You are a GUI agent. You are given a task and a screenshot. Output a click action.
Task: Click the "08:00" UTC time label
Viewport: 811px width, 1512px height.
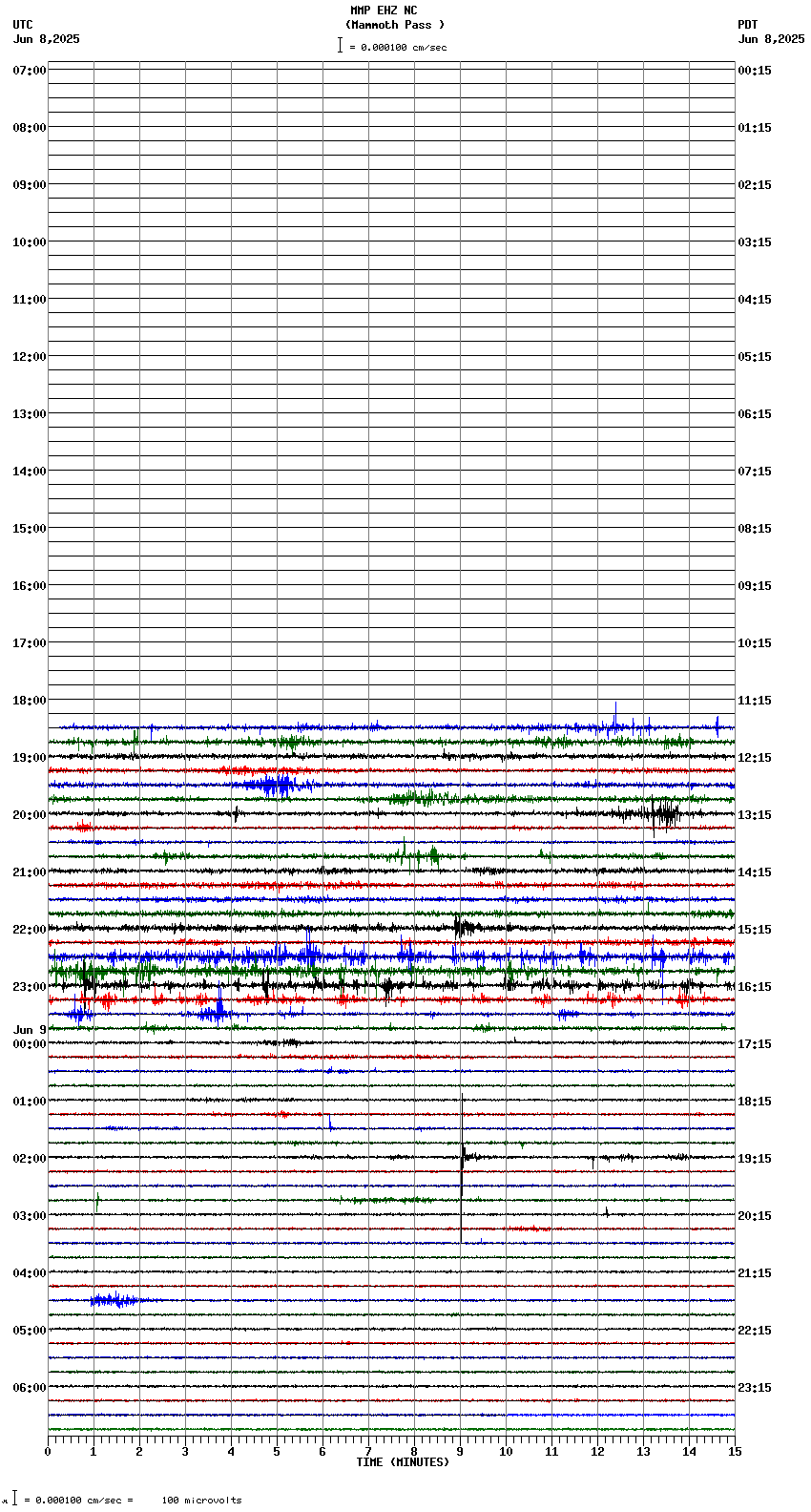click(30, 128)
